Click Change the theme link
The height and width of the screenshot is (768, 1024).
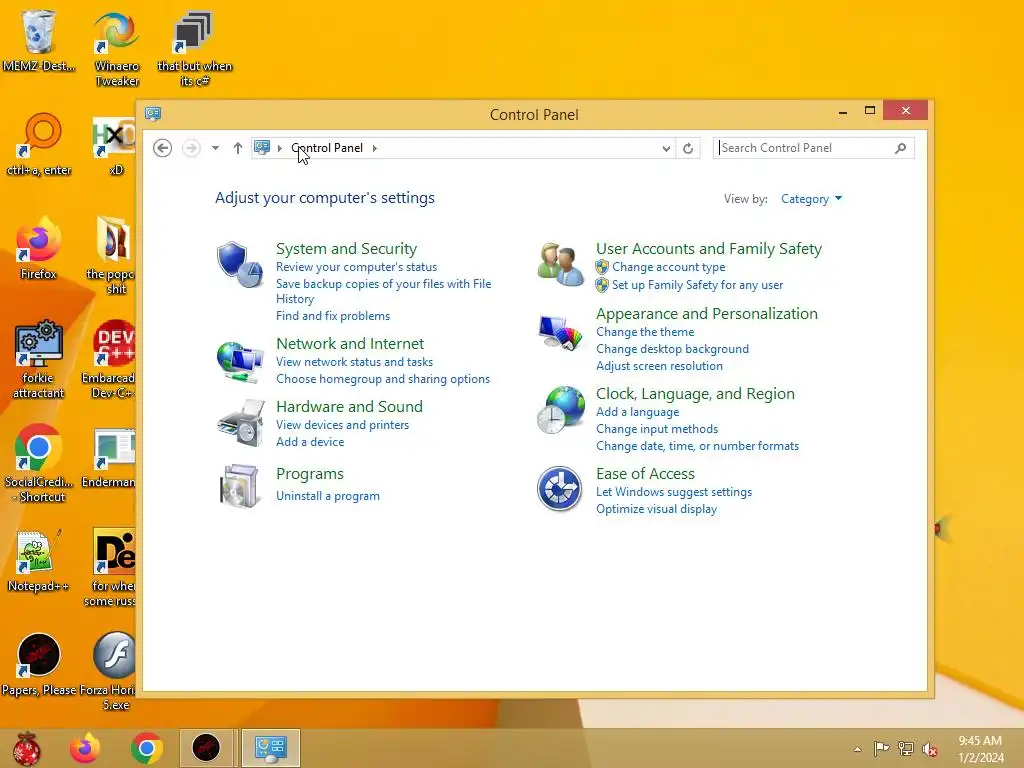coord(645,332)
